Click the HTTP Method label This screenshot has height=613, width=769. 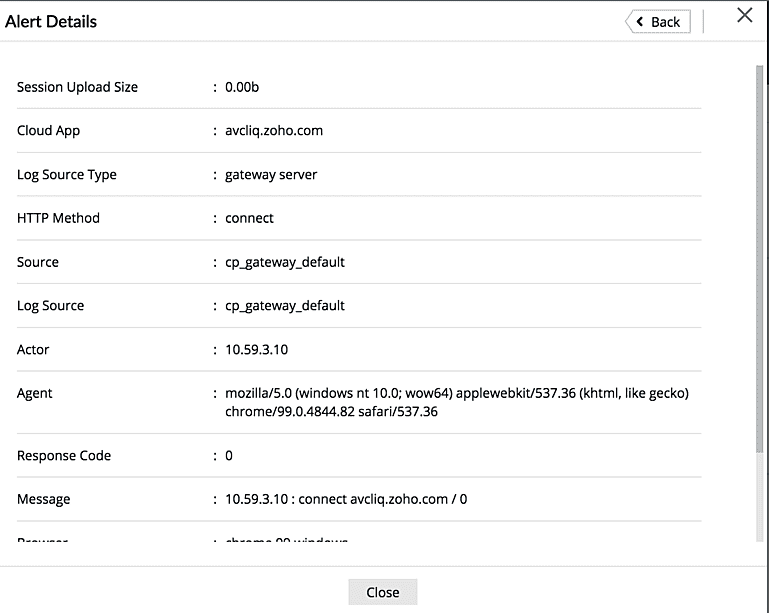(58, 218)
